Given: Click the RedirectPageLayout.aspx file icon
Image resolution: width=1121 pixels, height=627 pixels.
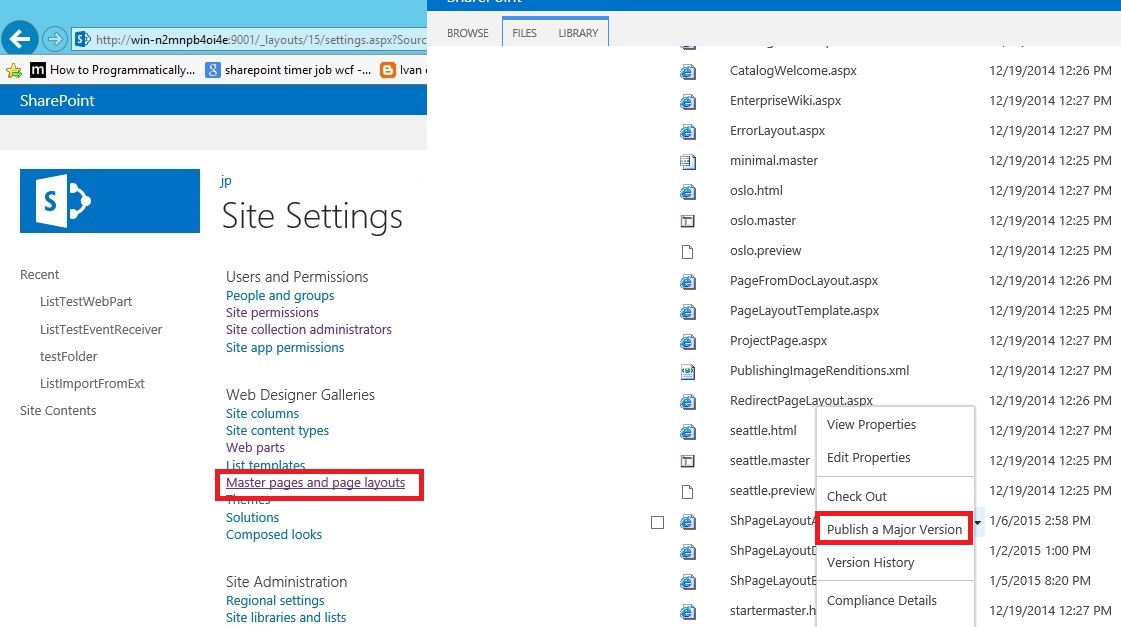Looking at the screenshot, I should tap(688, 402).
